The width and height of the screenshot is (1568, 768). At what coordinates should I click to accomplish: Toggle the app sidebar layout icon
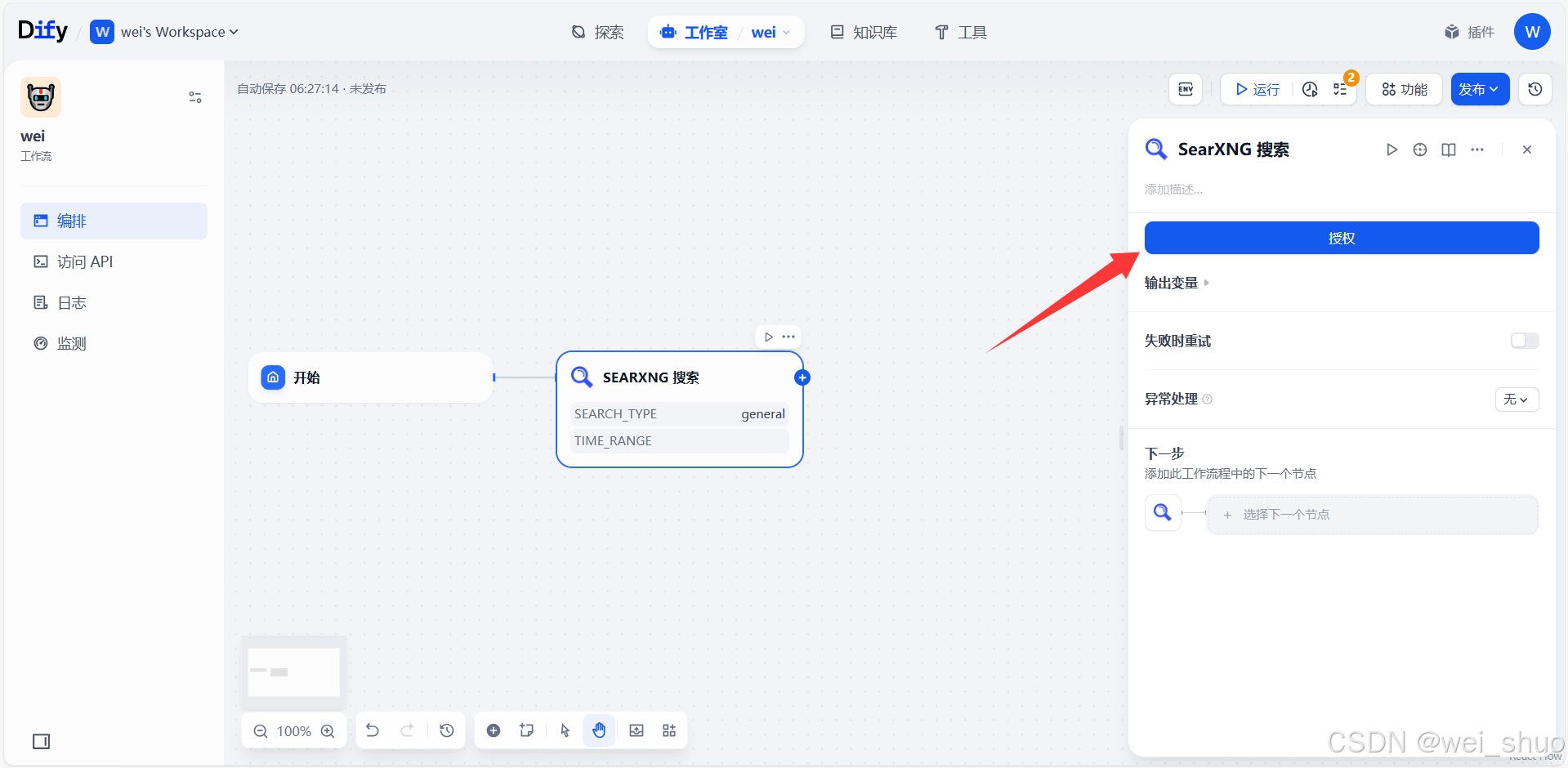[195, 97]
